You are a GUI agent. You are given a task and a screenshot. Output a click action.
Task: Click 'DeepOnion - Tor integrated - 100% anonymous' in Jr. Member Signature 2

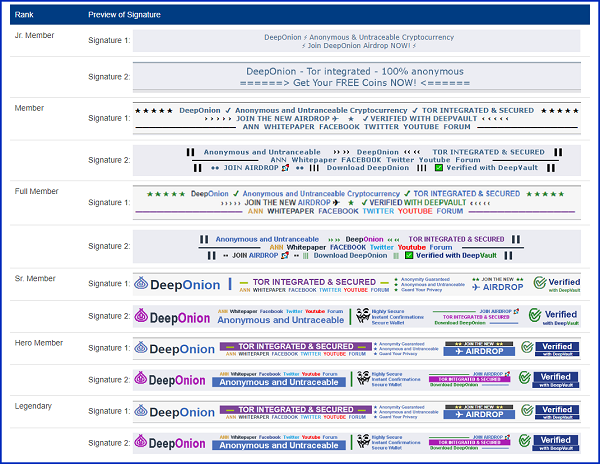355,72
